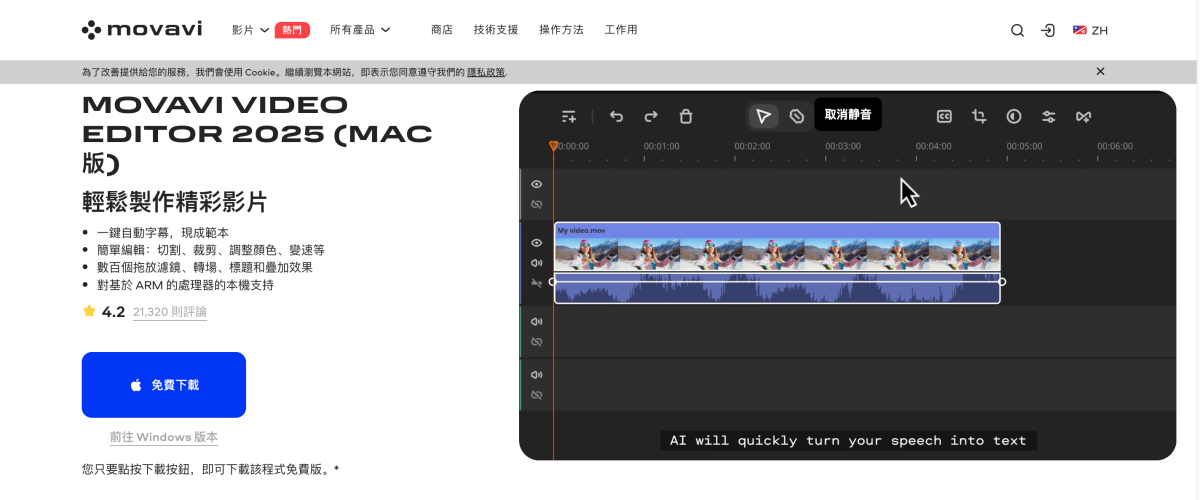The height and width of the screenshot is (500, 1200).
Task: Expand the 影片 dropdown menu
Action: click(x=250, y=30)
